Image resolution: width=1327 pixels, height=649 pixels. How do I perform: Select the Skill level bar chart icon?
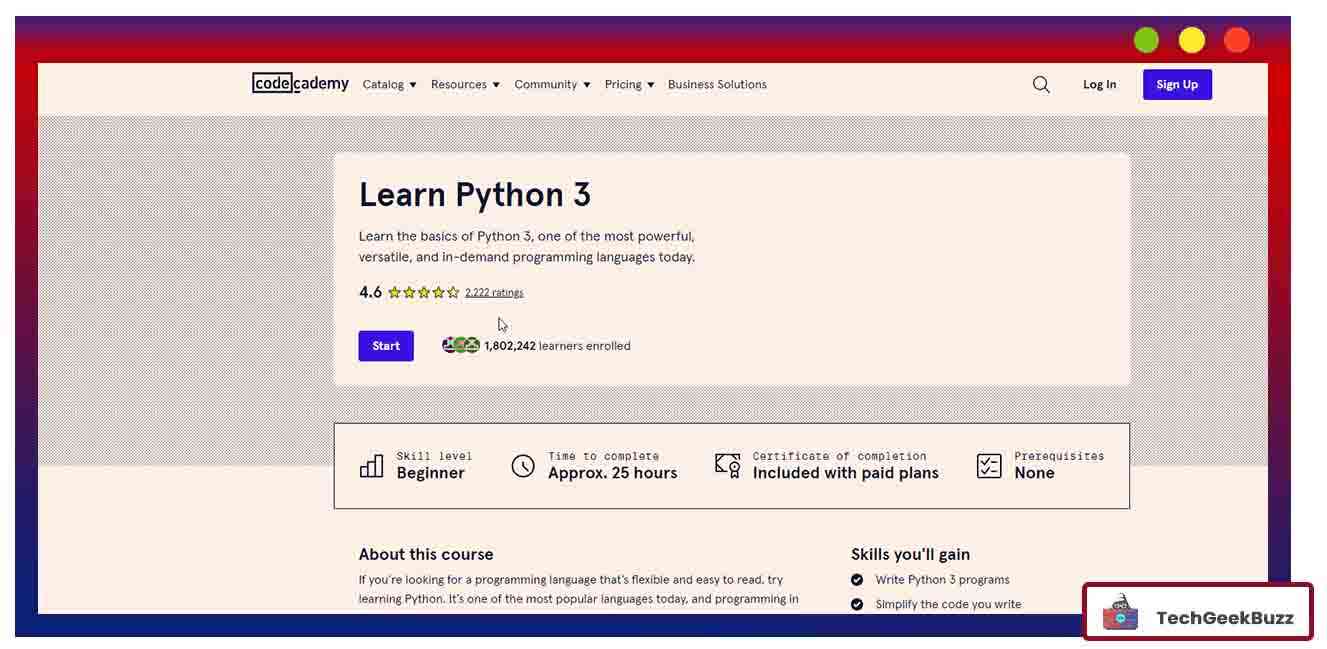click(x=371, y=464)
